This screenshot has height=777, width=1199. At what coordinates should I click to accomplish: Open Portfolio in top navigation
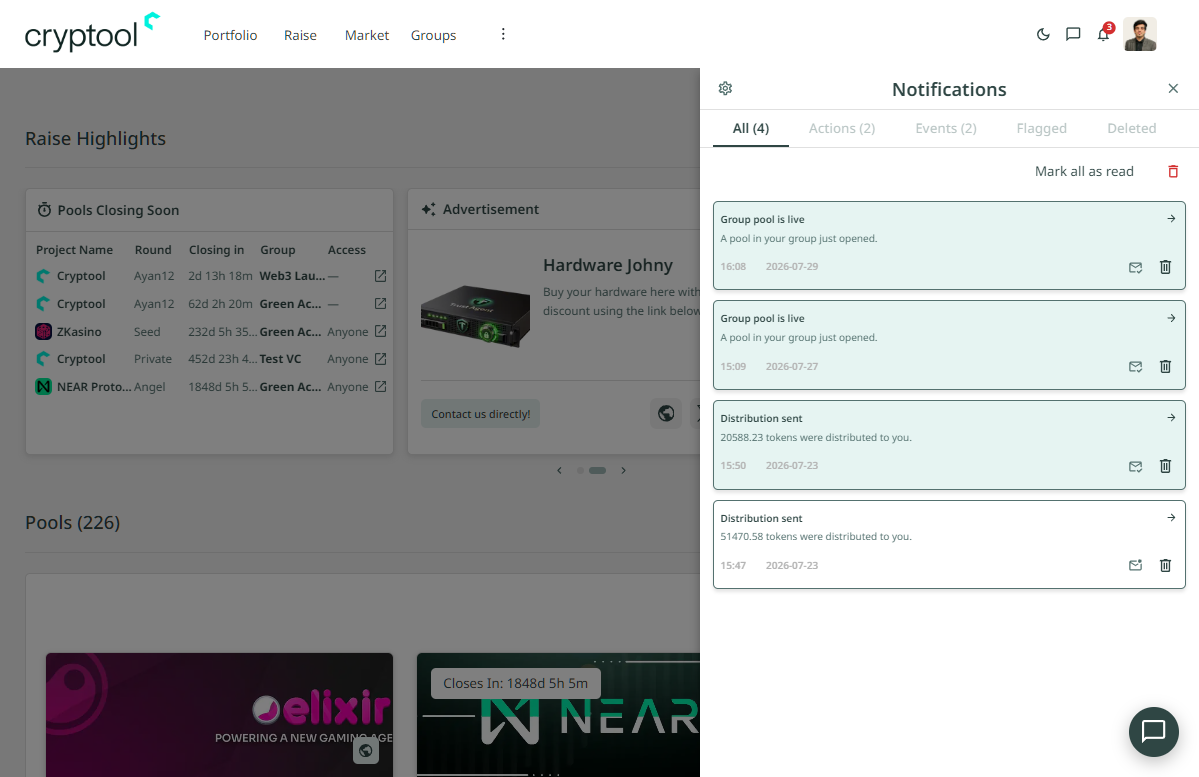click(x=230, y=35)
